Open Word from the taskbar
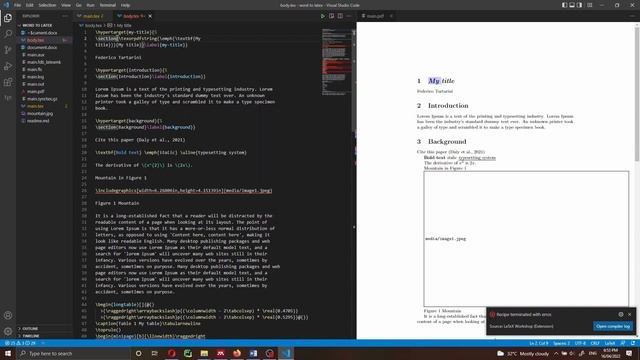 pos(253,353)
